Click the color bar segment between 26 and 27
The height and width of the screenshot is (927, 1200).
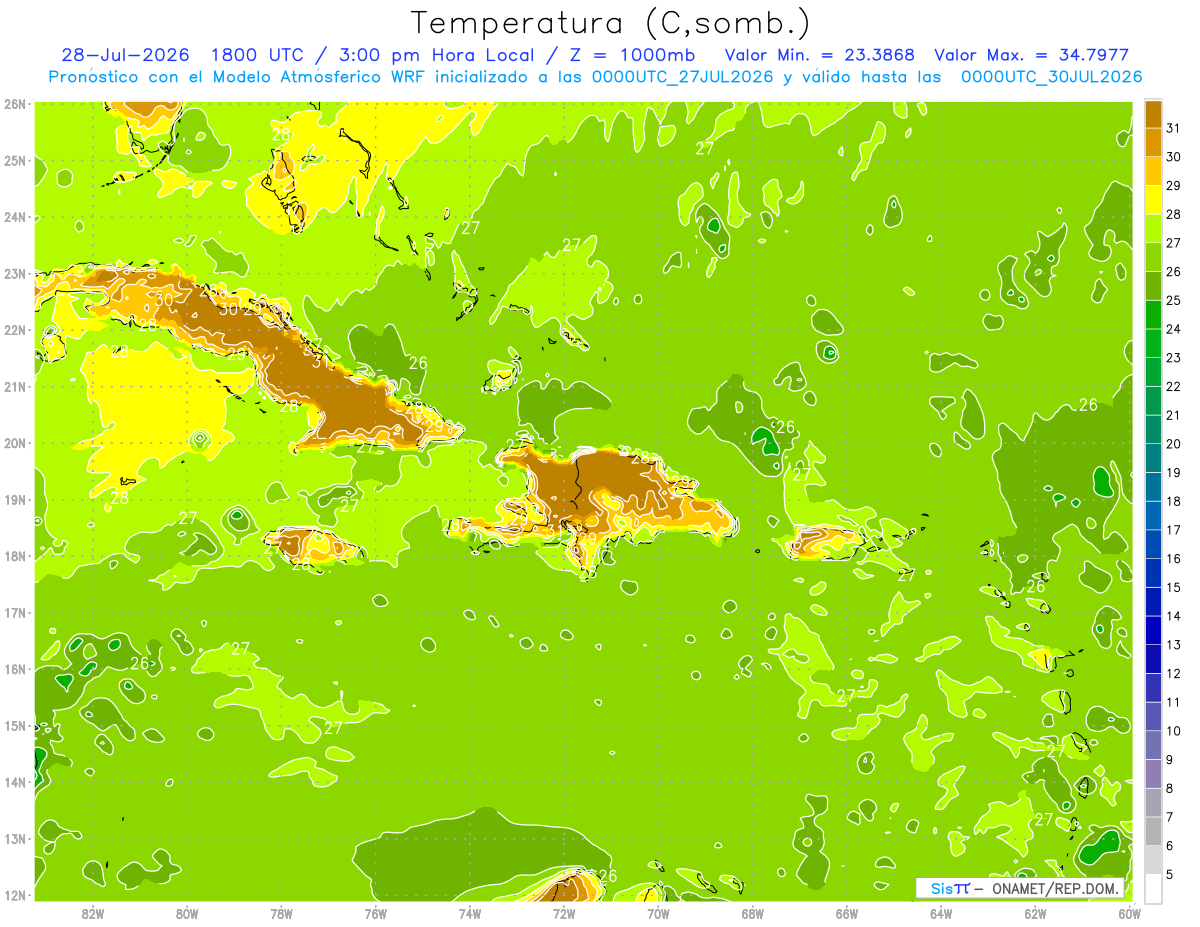[x=1153, y=257]
